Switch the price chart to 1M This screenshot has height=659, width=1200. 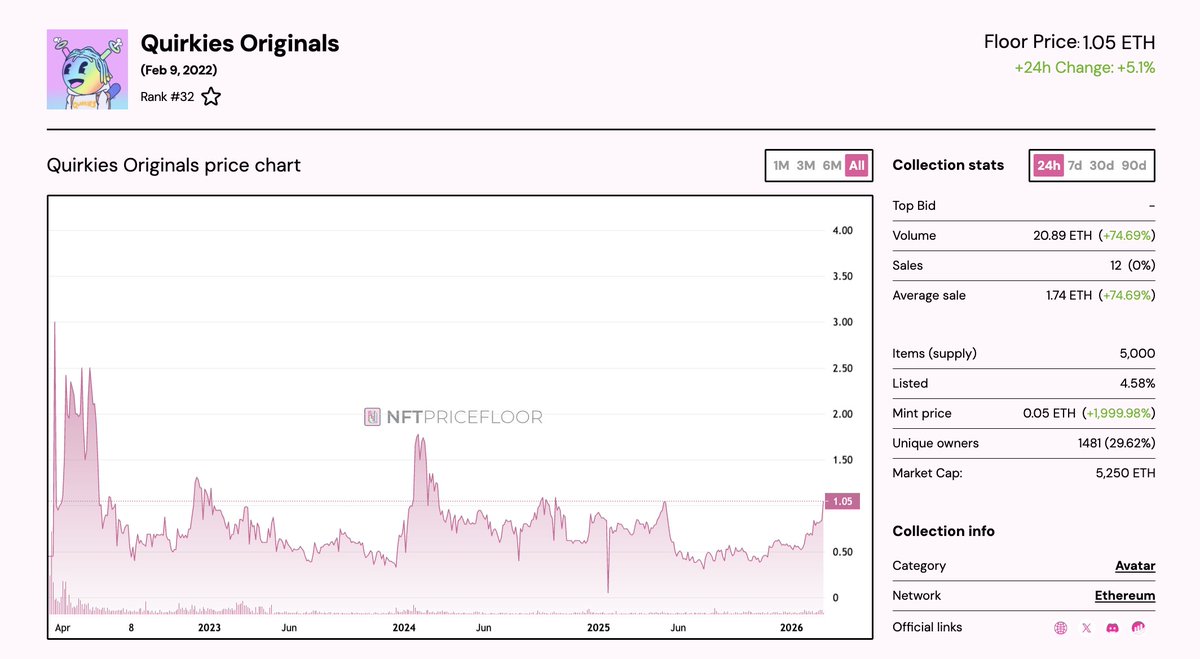click(x=781, y=166)
